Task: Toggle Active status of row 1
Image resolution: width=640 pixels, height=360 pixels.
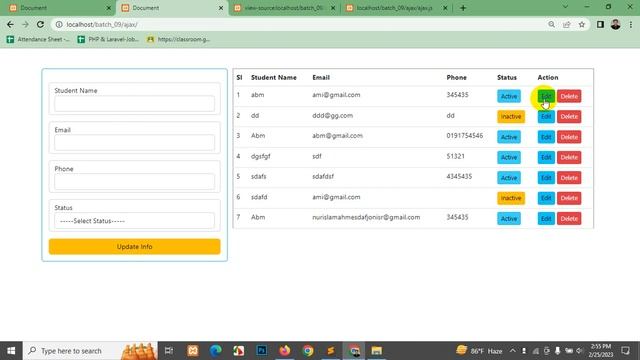Action: coord(509,96)
